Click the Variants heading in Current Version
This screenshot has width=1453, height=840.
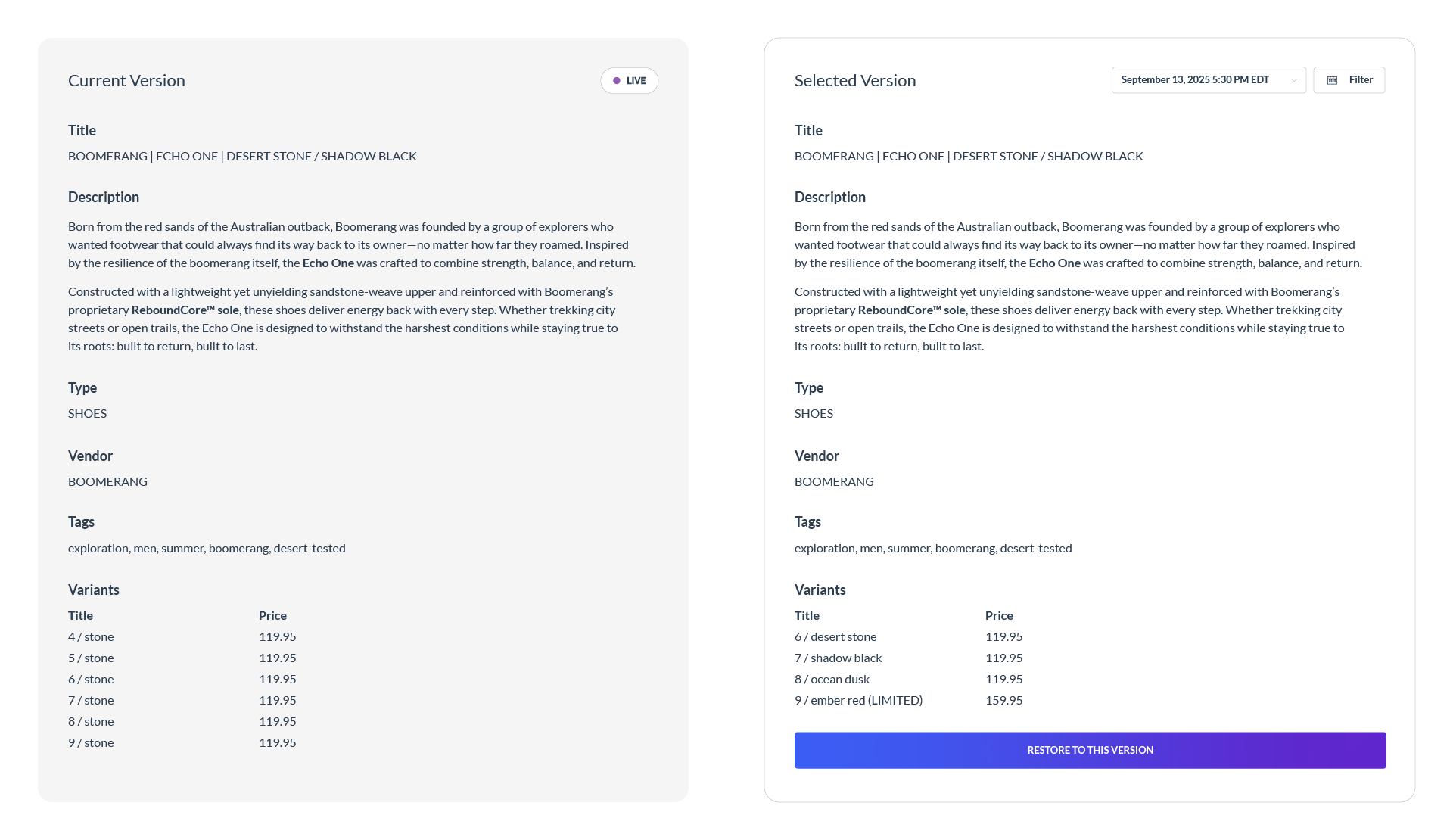click(x=94, y=590)
